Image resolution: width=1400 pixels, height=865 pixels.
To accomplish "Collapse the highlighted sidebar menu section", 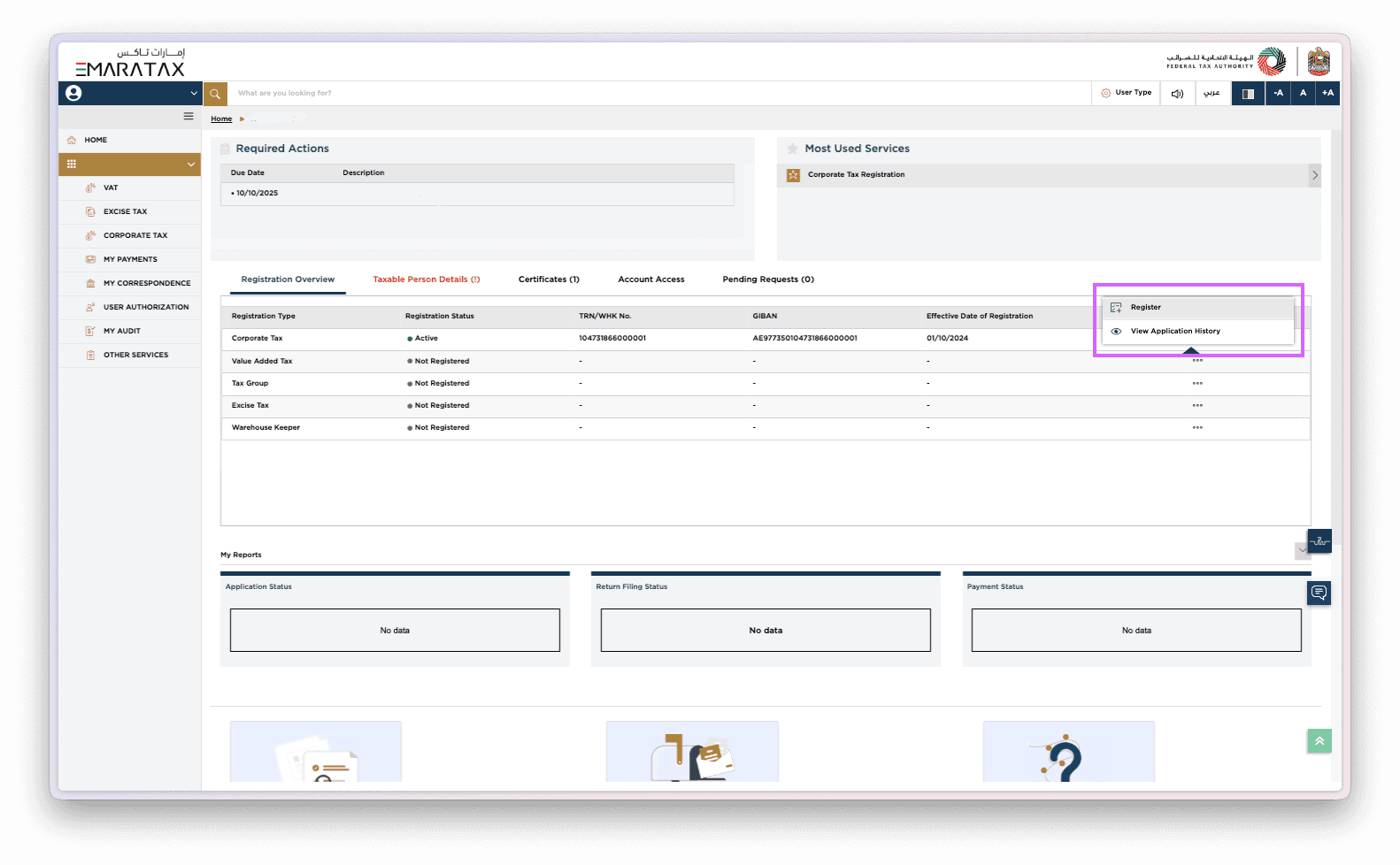I will pos(191,165).
